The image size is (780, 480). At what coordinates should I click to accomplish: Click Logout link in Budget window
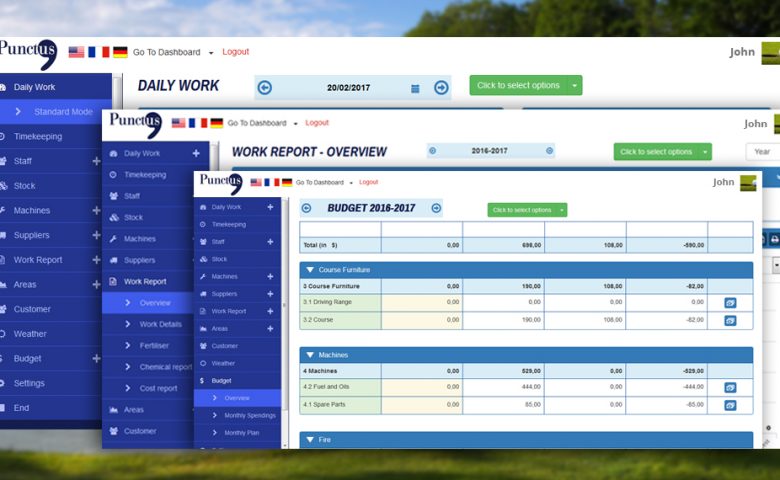pyautogui.click(x=368, y=182)
